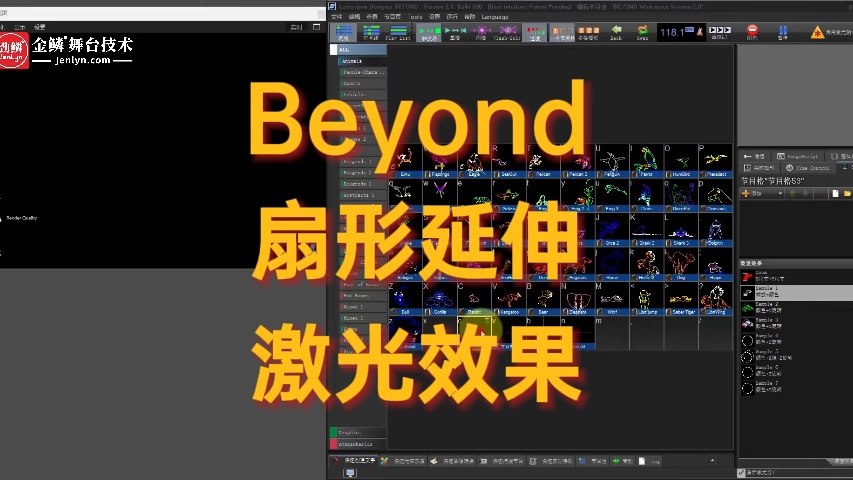Select the Parrot cue thumbnail

tap(646, 162)
